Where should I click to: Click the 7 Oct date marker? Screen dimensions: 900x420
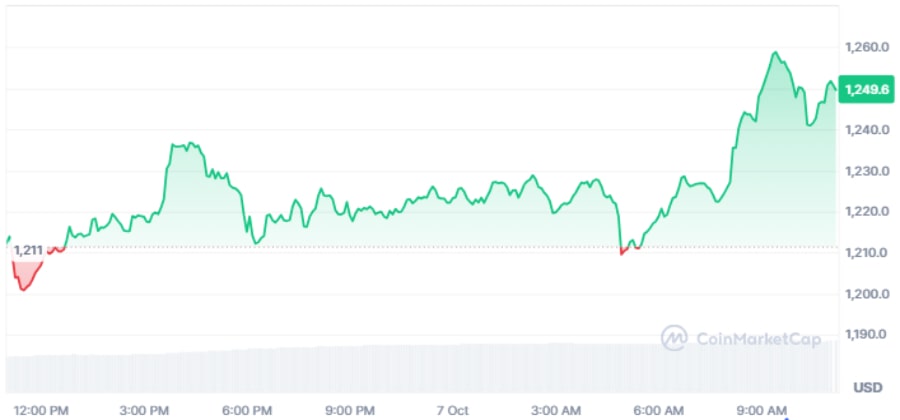tap(452, 410)
